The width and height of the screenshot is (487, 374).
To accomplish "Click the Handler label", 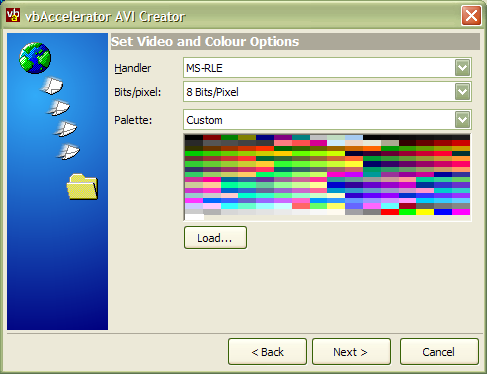I will [x=133, y=68].
